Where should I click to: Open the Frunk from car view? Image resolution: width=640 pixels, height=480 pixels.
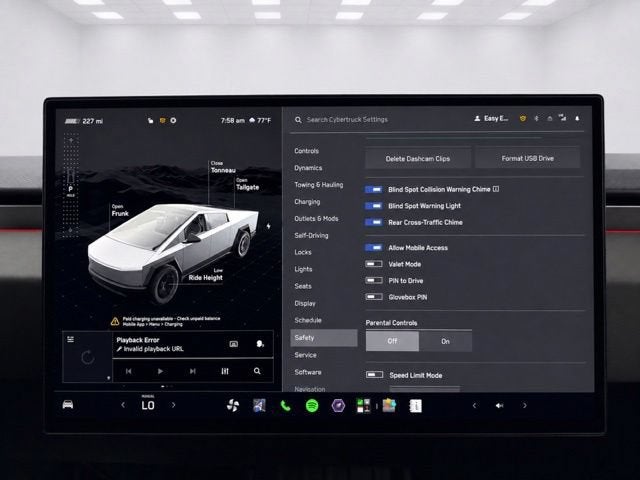tap(120, 211)
